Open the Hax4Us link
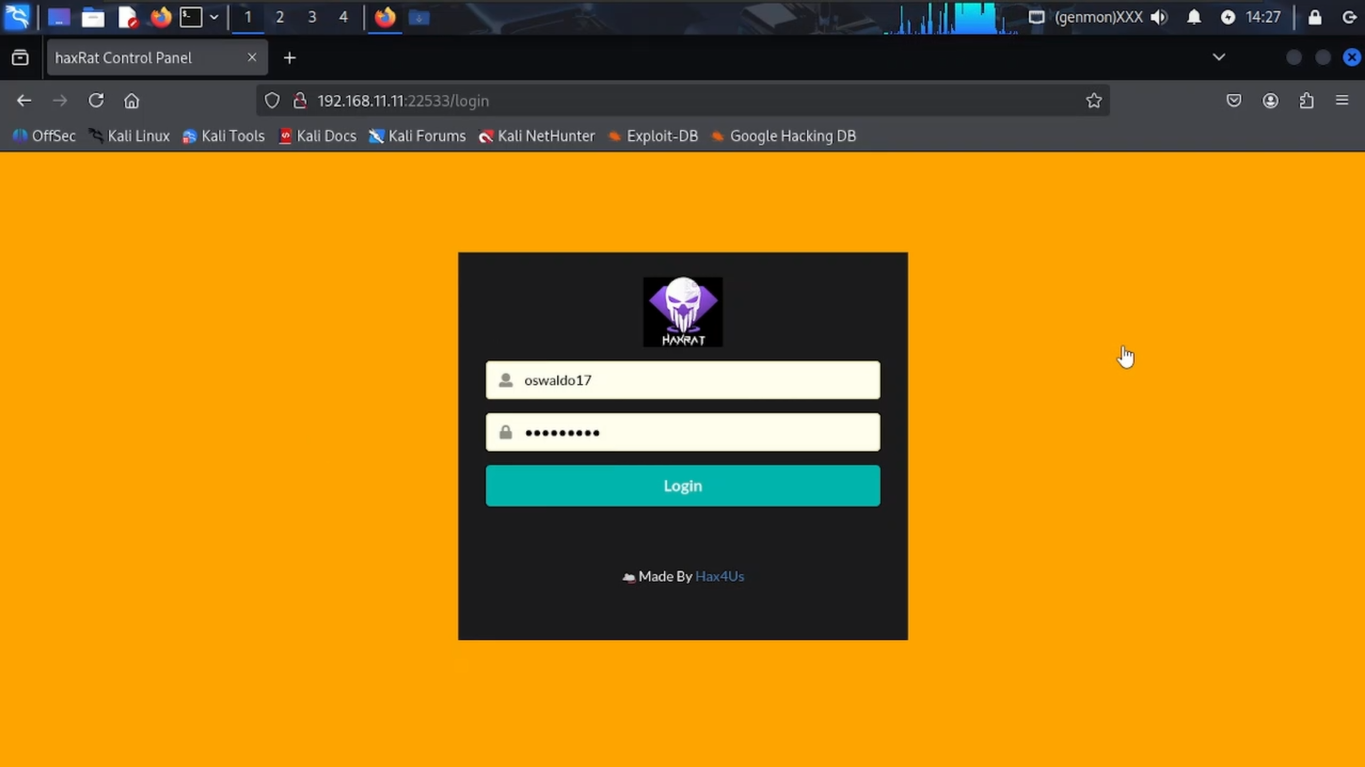The height and width of the screenshot is (767, 1365). coord(720,576)
